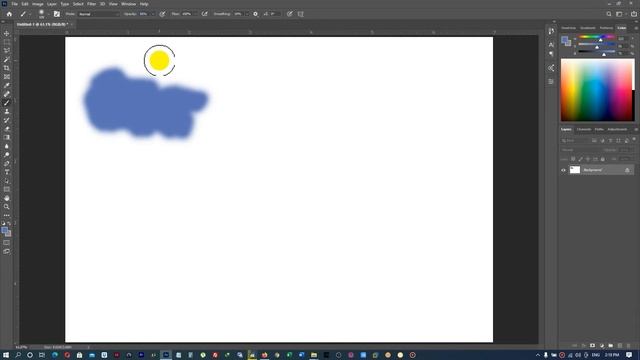The width and height of the screenshot is (640, 360).
Task: Open the Brush Preset picker dropdown
Action: click(x=48, y=14)
